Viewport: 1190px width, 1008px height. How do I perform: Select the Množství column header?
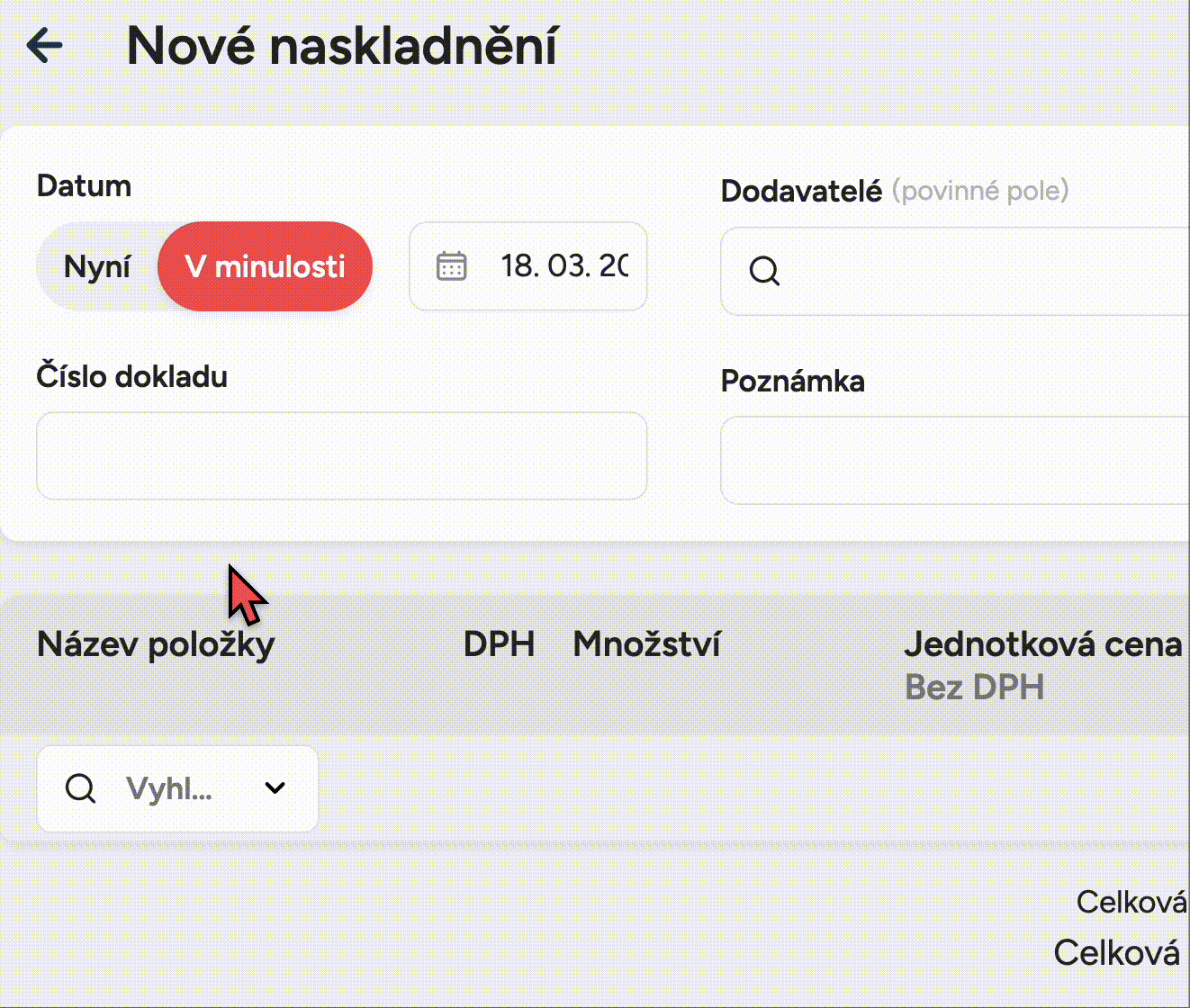646,644
